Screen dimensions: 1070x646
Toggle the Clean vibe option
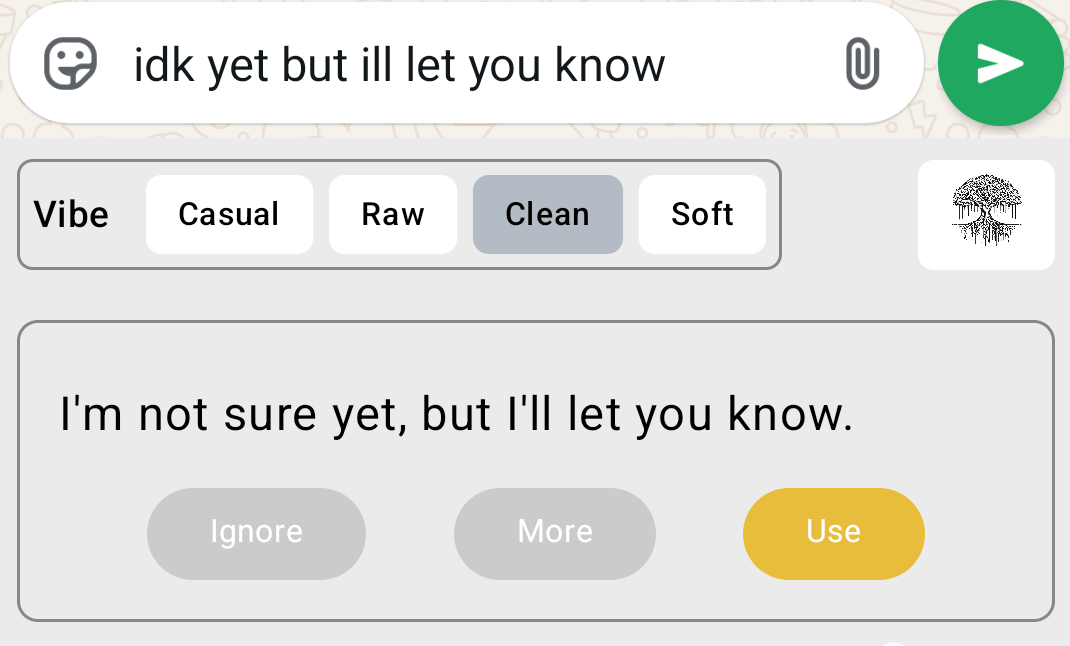click(x=547, y=214)
